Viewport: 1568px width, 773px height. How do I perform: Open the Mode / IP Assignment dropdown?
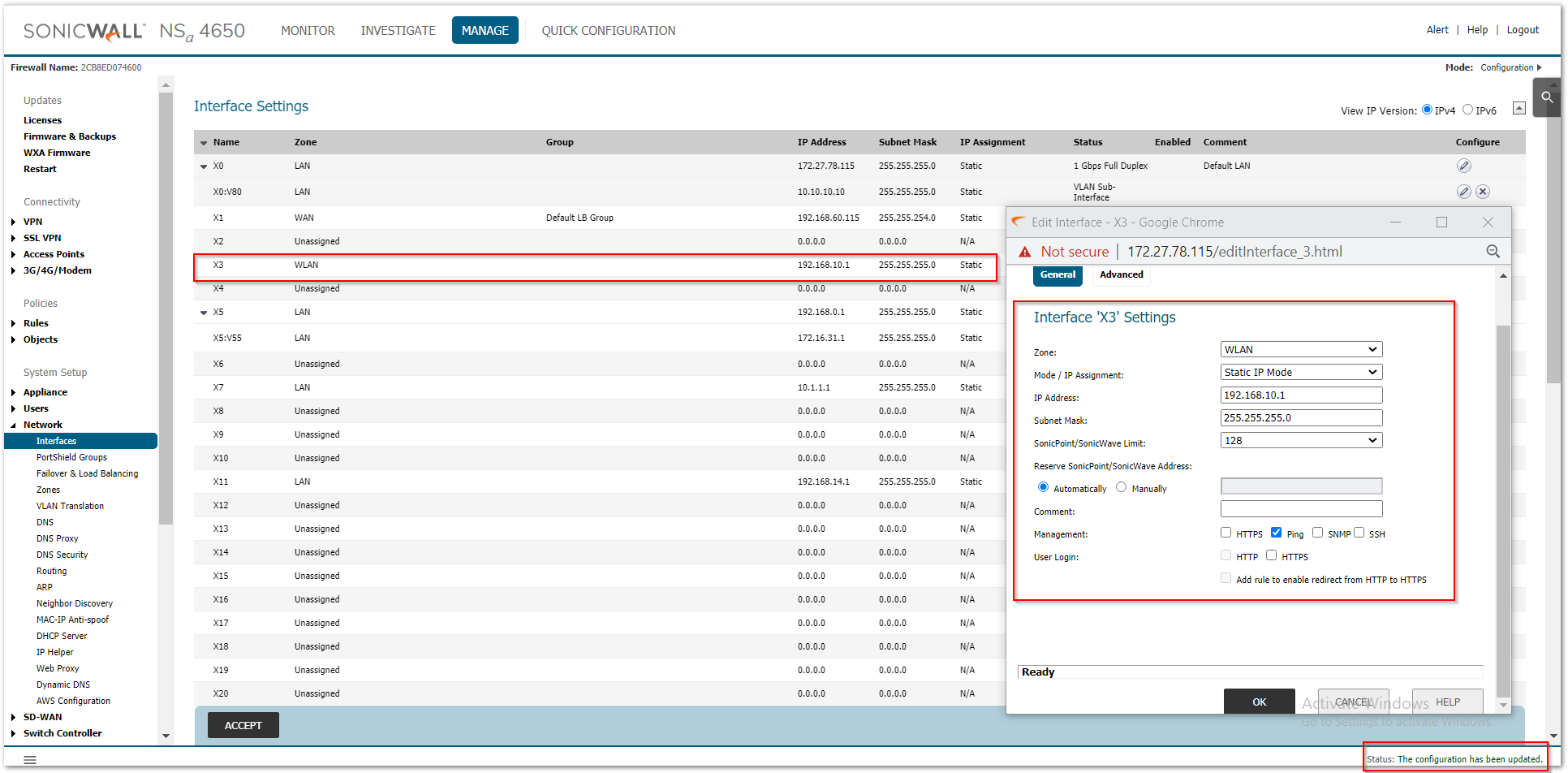pos(1301,372)
